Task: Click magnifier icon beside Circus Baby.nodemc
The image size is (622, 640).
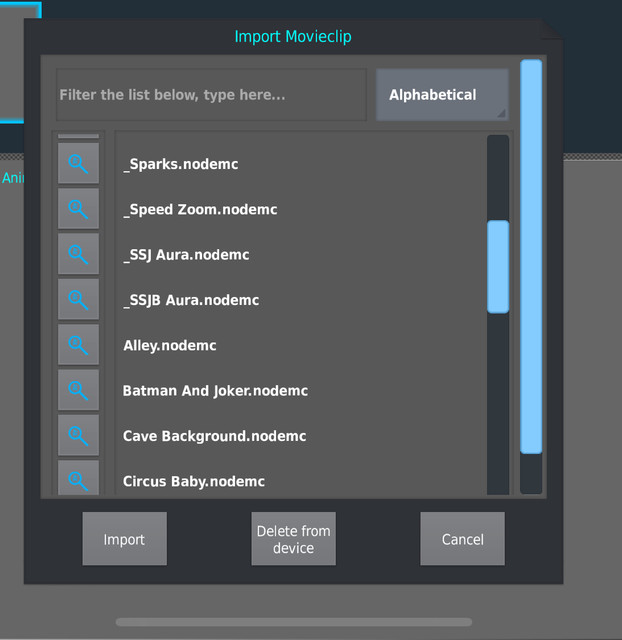Action: (x=78, y=478)
